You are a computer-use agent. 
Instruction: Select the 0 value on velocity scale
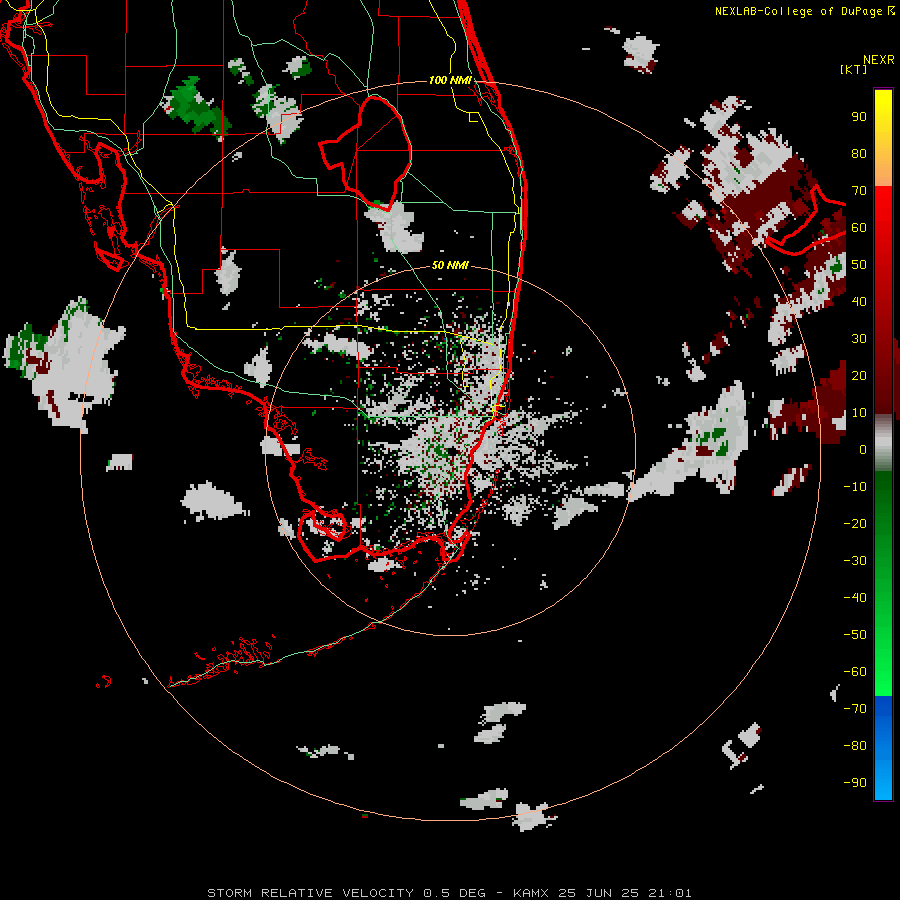pyautogui.click(x=863, y=449)
